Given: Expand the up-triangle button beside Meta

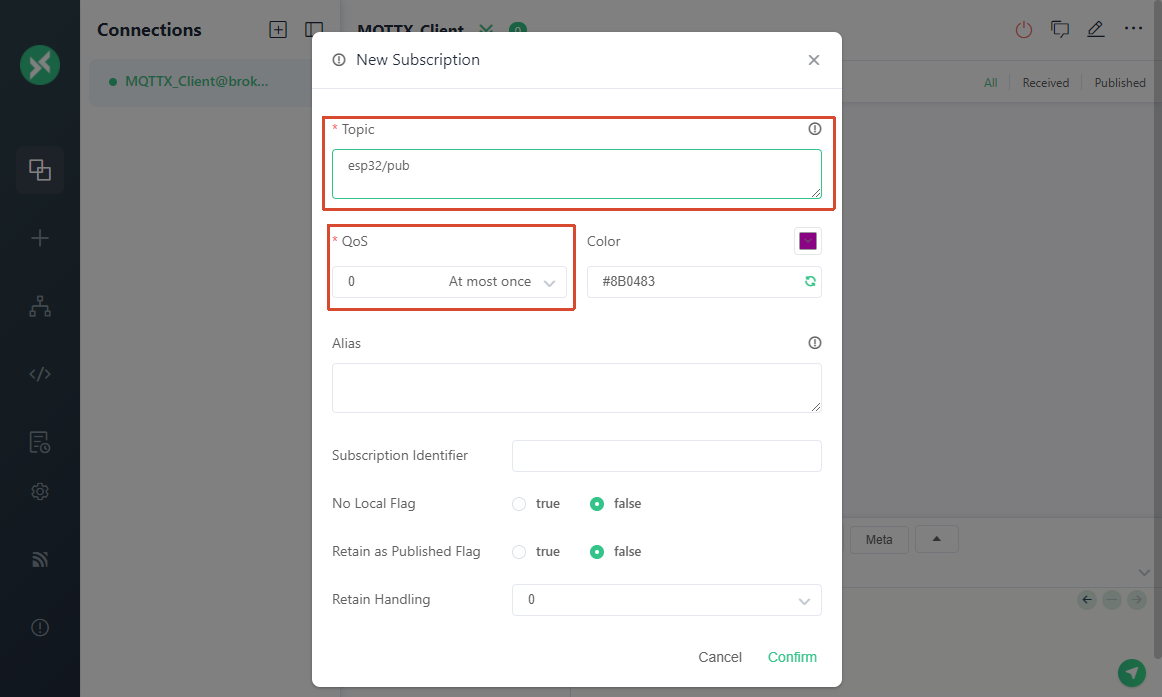Looking at the screenshot, I should click(937, 539).
